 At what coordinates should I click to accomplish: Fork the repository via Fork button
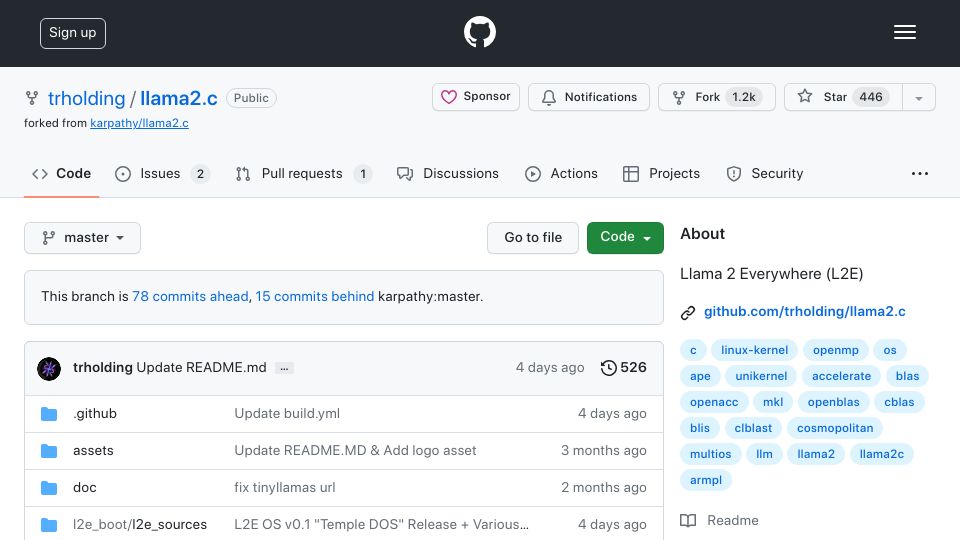click(x=716, y=97)
